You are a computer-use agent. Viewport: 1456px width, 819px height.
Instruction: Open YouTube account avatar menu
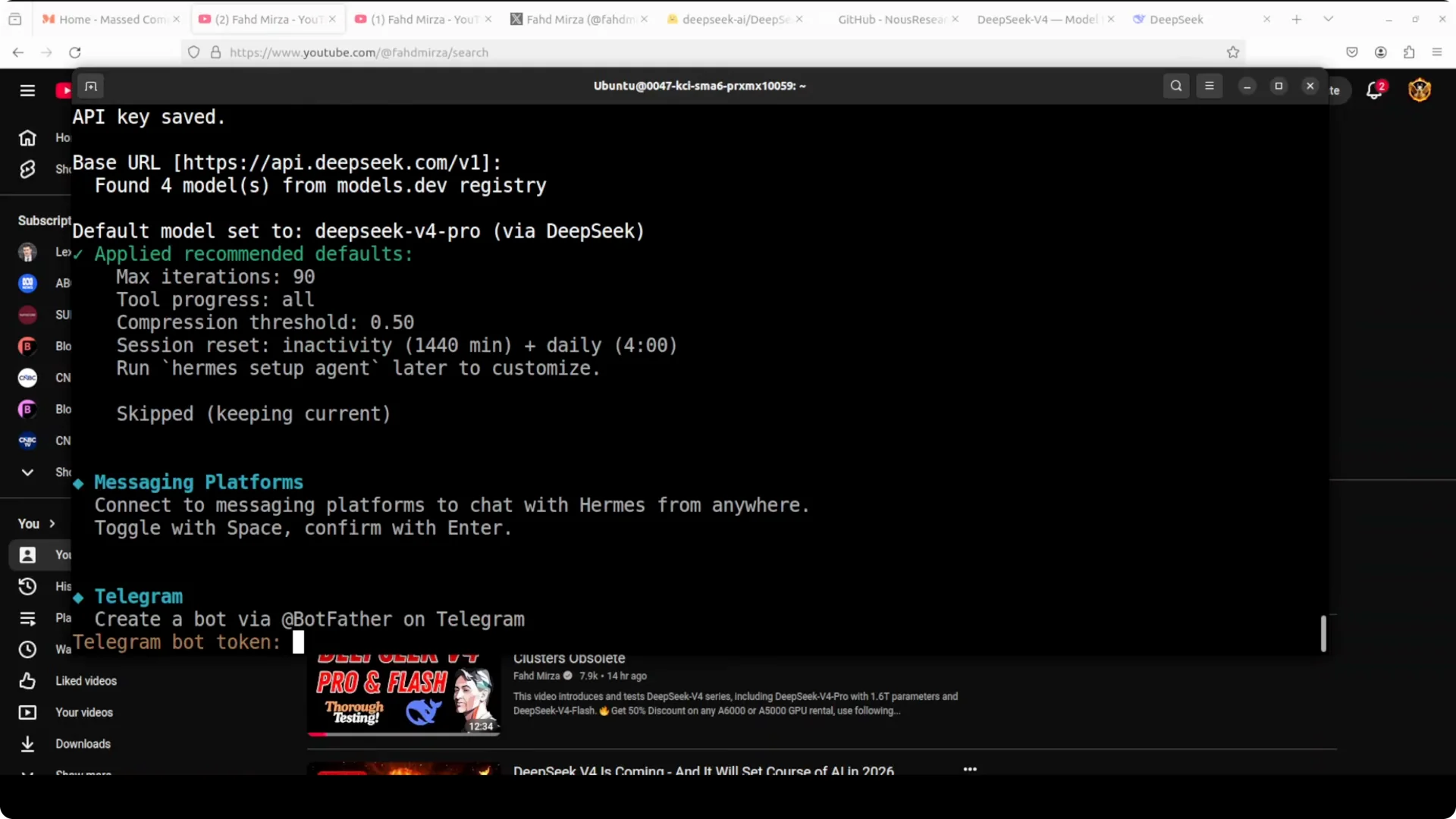[1420, 90]
